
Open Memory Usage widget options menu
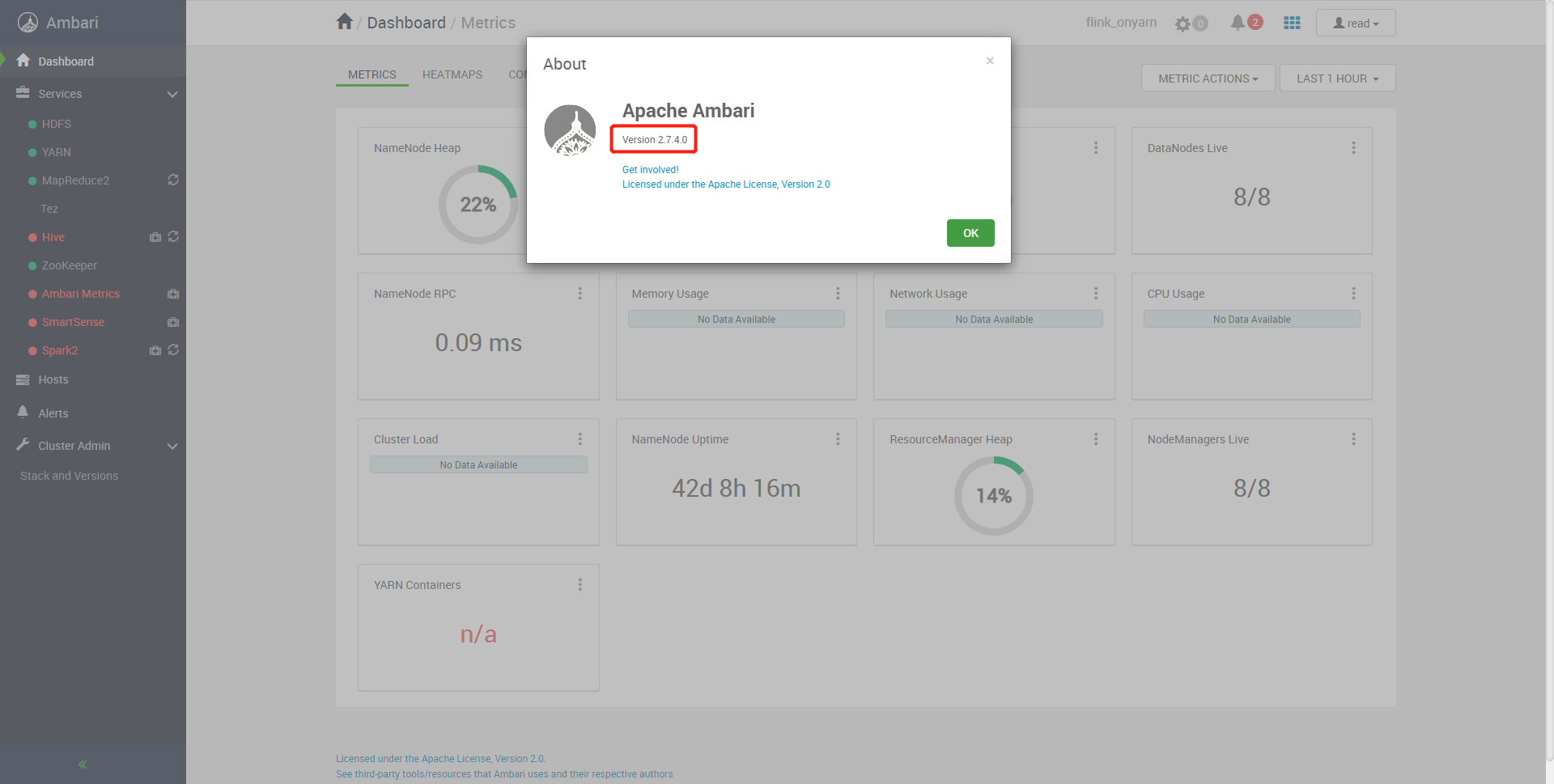838,294
